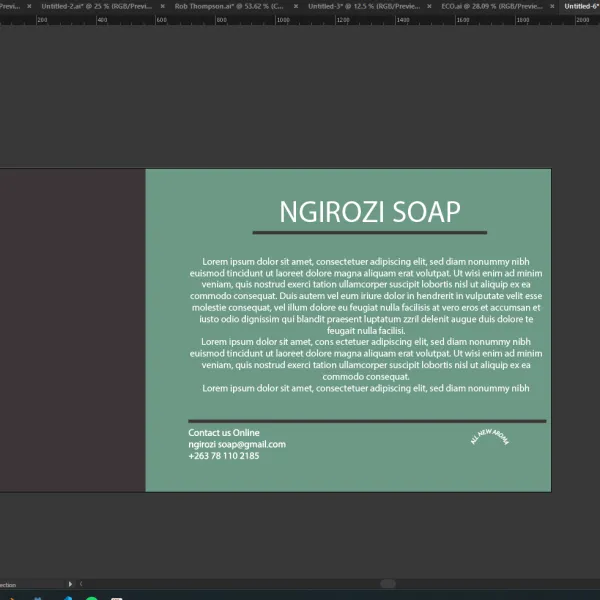The width and height of the screenshot is (600, 600).
Task: Select the curved ALL NEW AROMA text
Action: pos(489,437)
